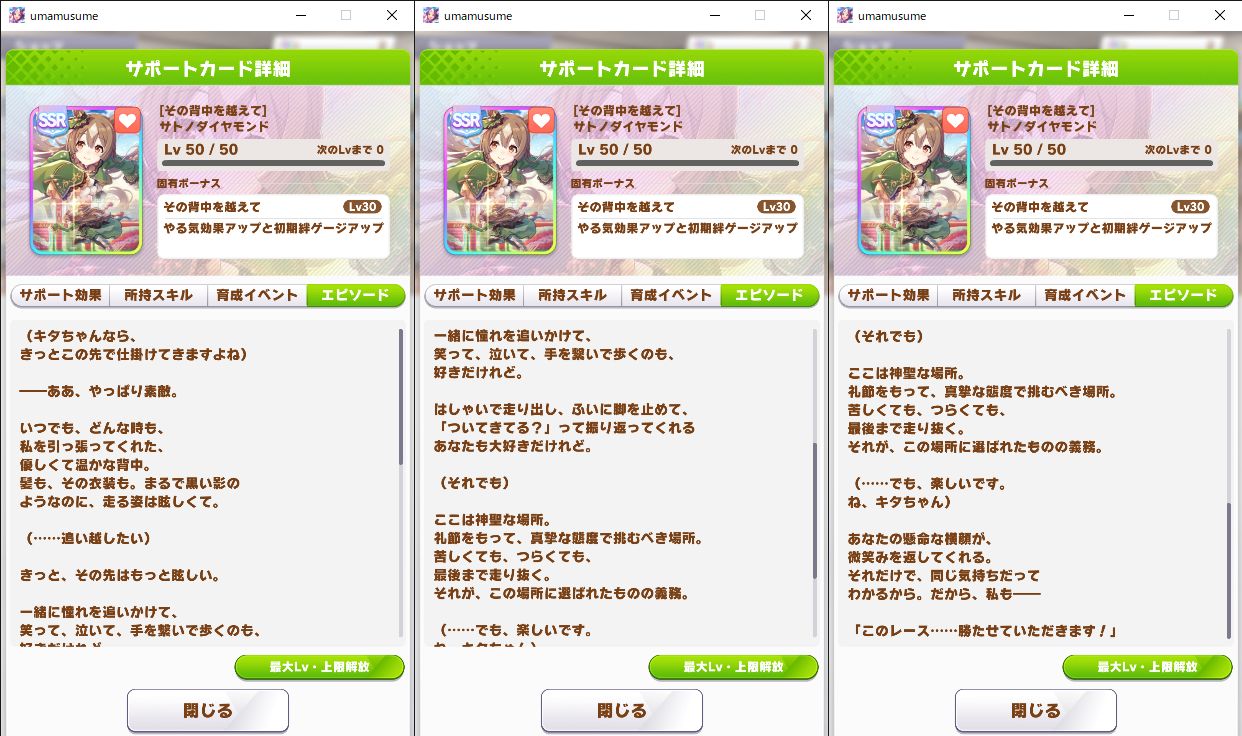This screenshot has height=736, width=1242.
Task: Open 所持スキル tab in middle window
Action: [572, 295]
